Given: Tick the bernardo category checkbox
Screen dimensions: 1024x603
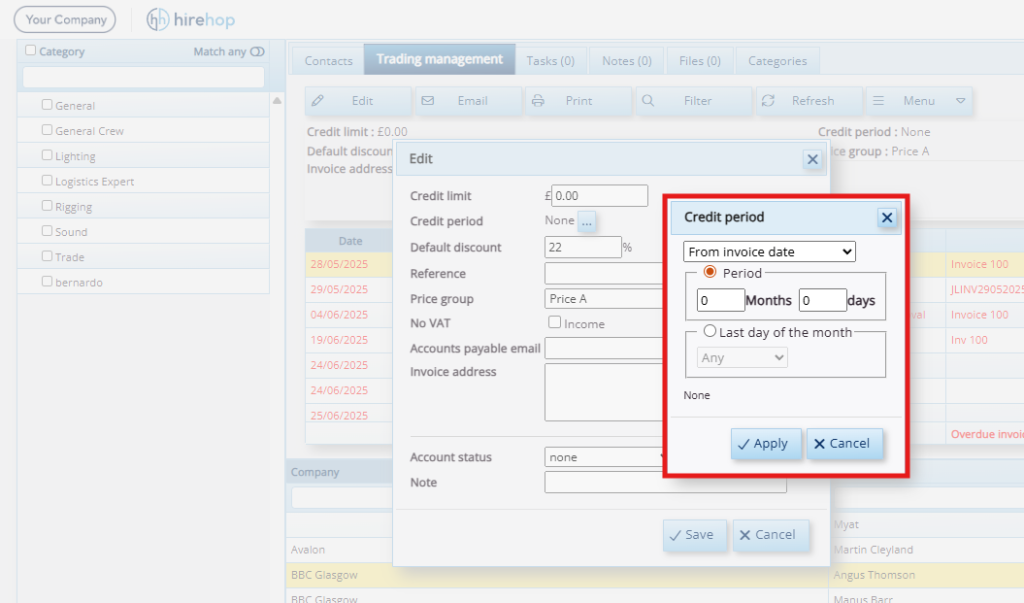Looking at the screenshot, I should [47, 282].
